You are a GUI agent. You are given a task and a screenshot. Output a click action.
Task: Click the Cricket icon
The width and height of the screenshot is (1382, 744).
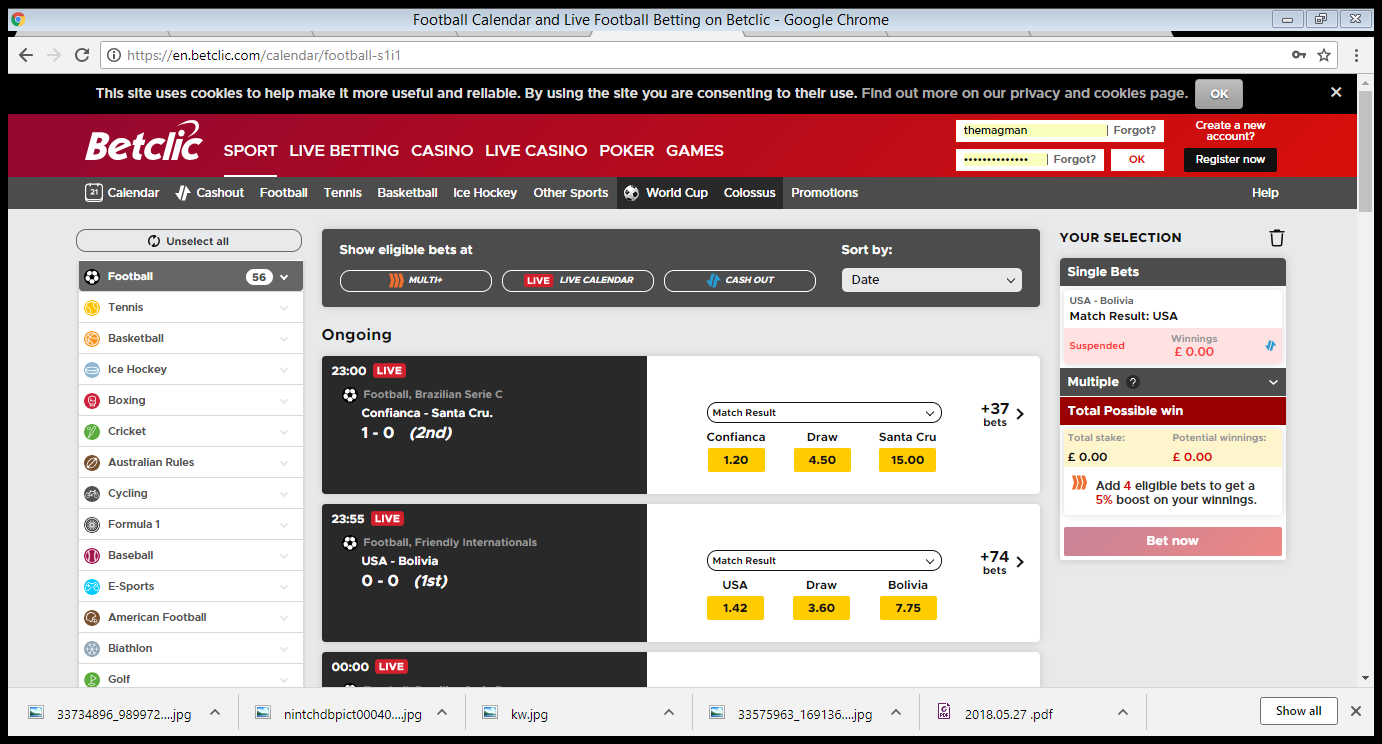pos(92,431)
